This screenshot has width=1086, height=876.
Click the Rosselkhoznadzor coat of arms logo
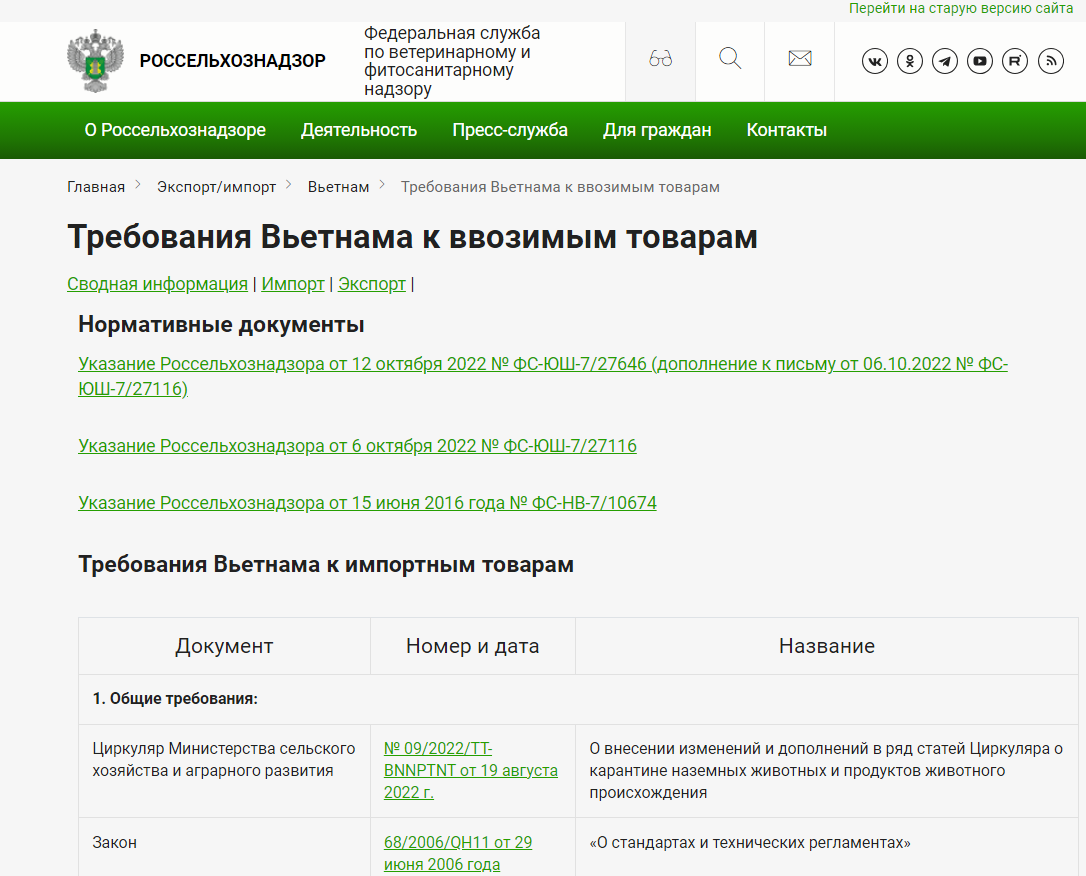pyautogui.click(x=96, y=61)
